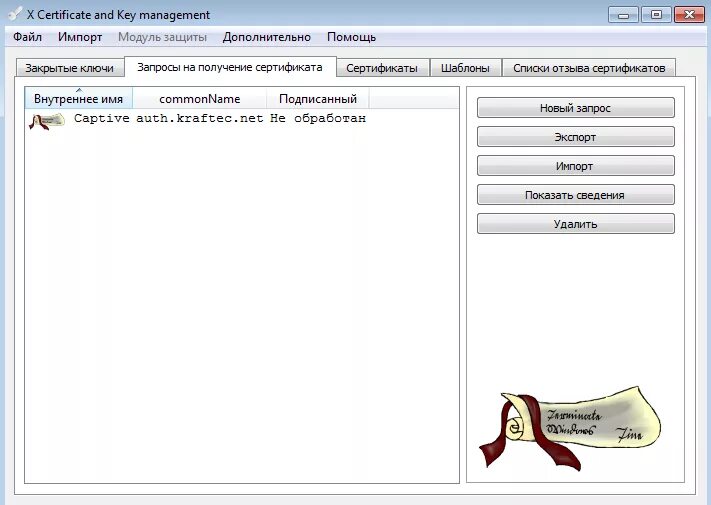Open the Шаблоны tab

pos(465,68)
